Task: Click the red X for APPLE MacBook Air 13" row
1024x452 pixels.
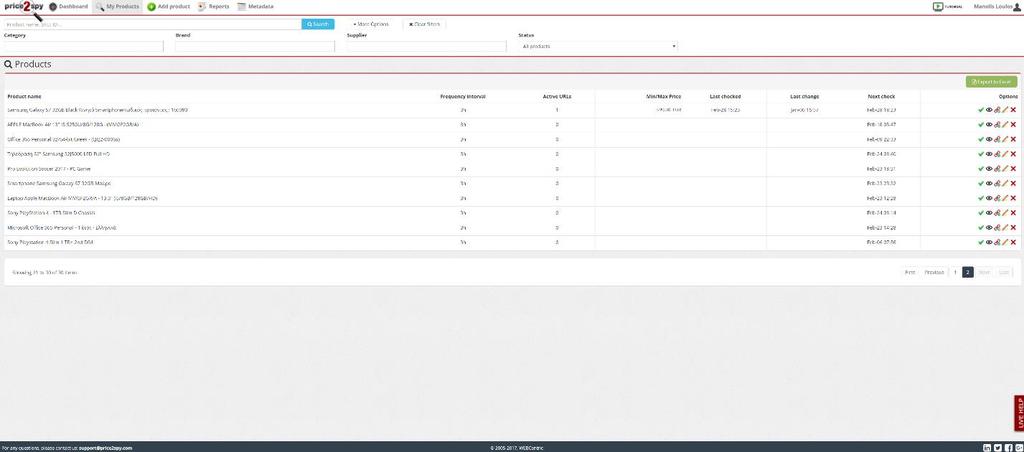Action: pos(1013,124)
